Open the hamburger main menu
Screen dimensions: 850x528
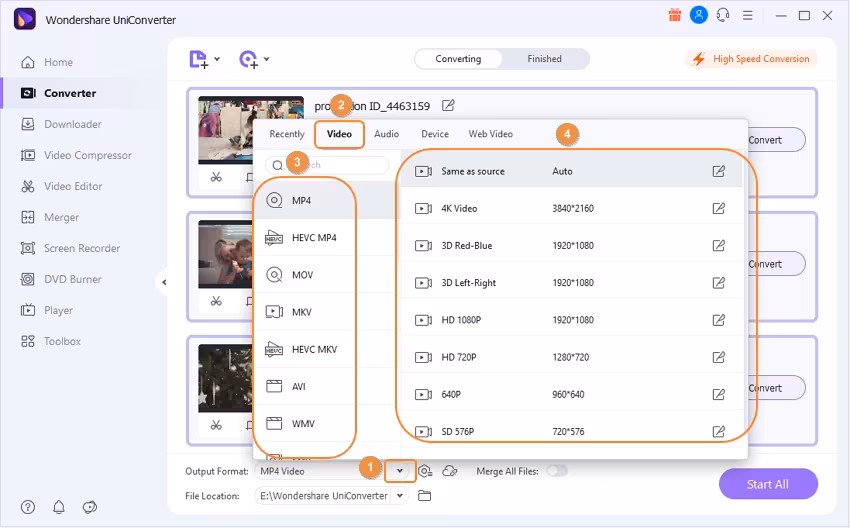pyautogui.click(x=748, y=16)
